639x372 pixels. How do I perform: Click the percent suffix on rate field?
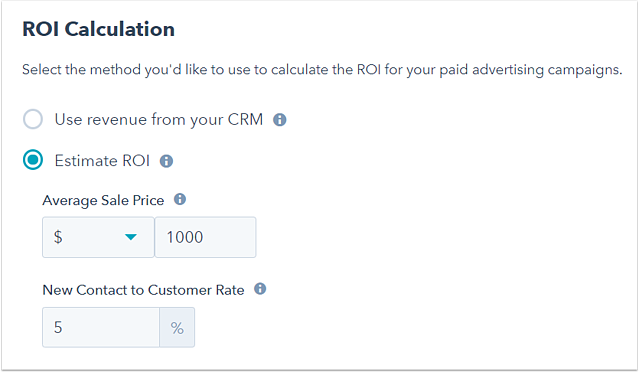point(177,327)
